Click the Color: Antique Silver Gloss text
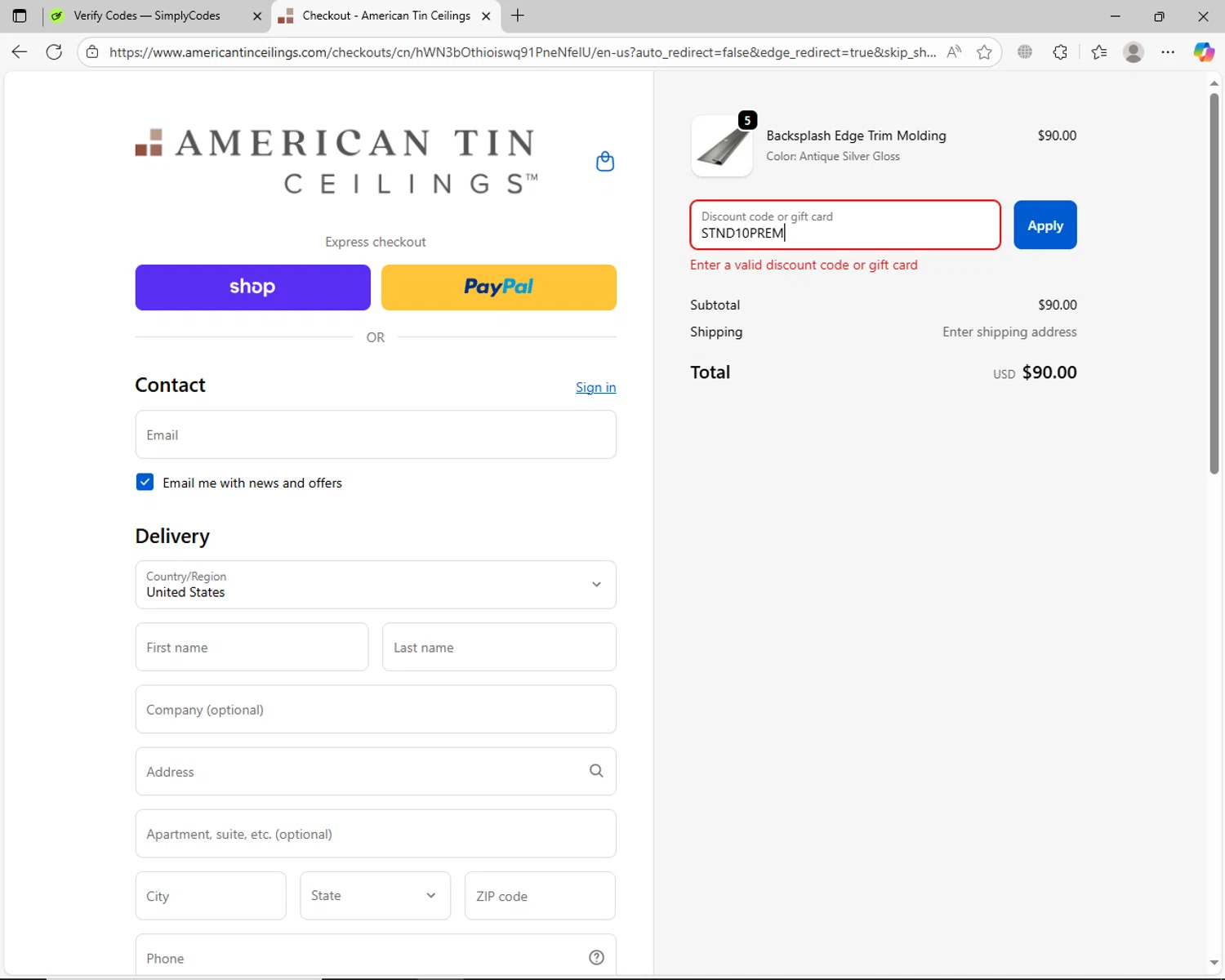Image resolution: width=1225 pixels, height=980 pixels. 833,156
